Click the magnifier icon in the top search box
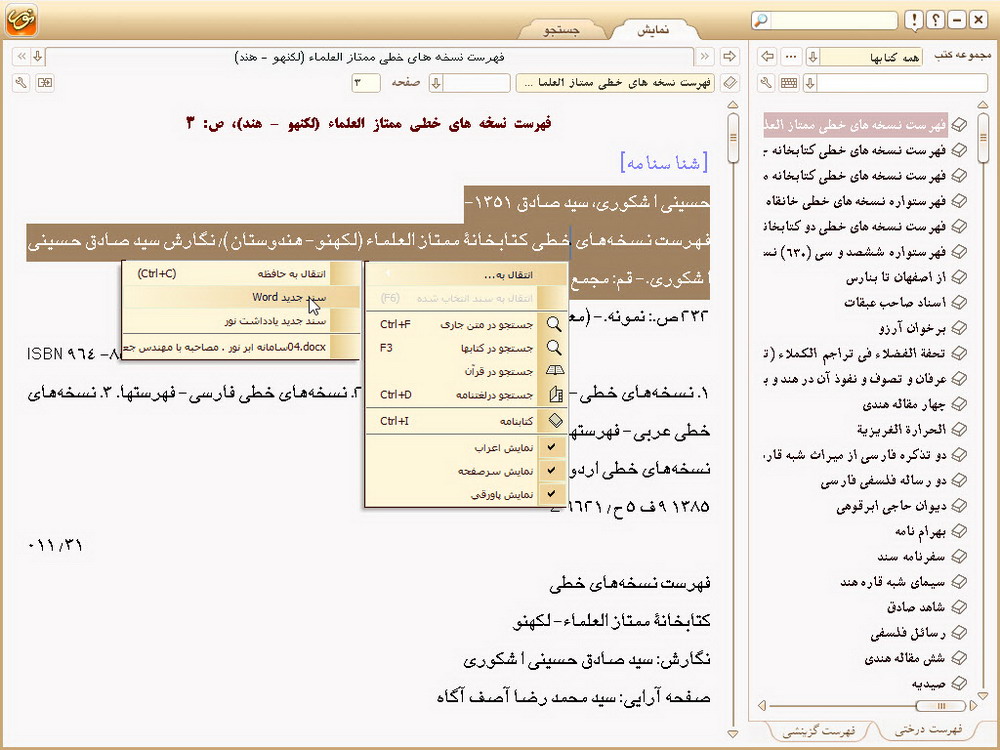1000x750 pixels. (x=761, y=20)
